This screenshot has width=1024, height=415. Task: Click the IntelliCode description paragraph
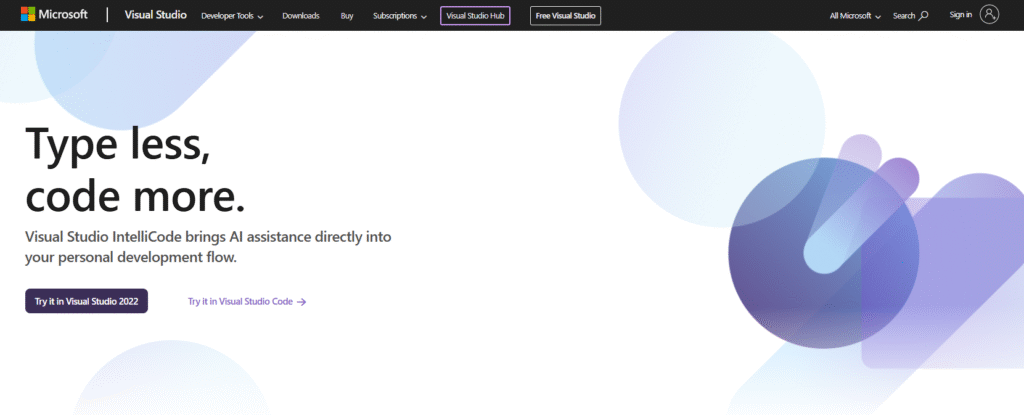pyautogui.click(x=208, y=247)
